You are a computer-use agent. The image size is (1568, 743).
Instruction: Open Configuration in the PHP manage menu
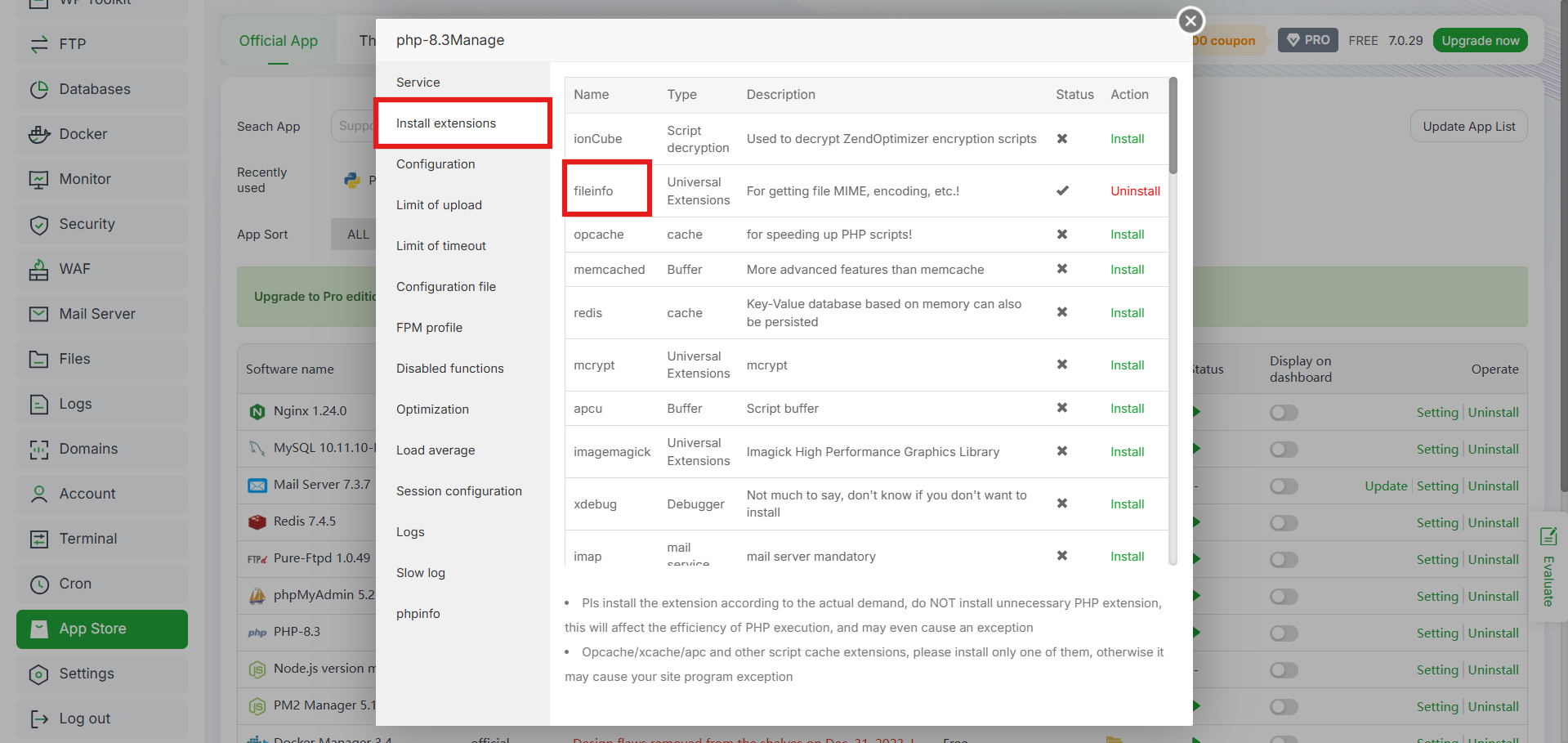click(436, 164)
